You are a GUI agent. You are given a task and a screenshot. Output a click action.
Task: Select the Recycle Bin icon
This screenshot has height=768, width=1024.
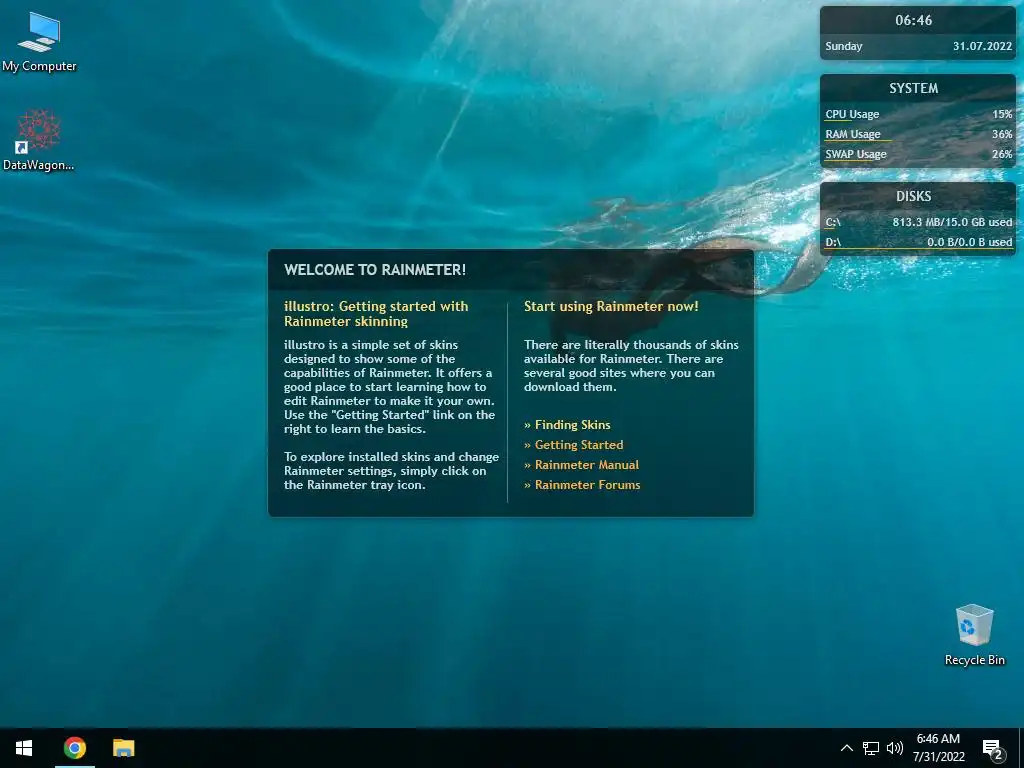coord(974,635)
